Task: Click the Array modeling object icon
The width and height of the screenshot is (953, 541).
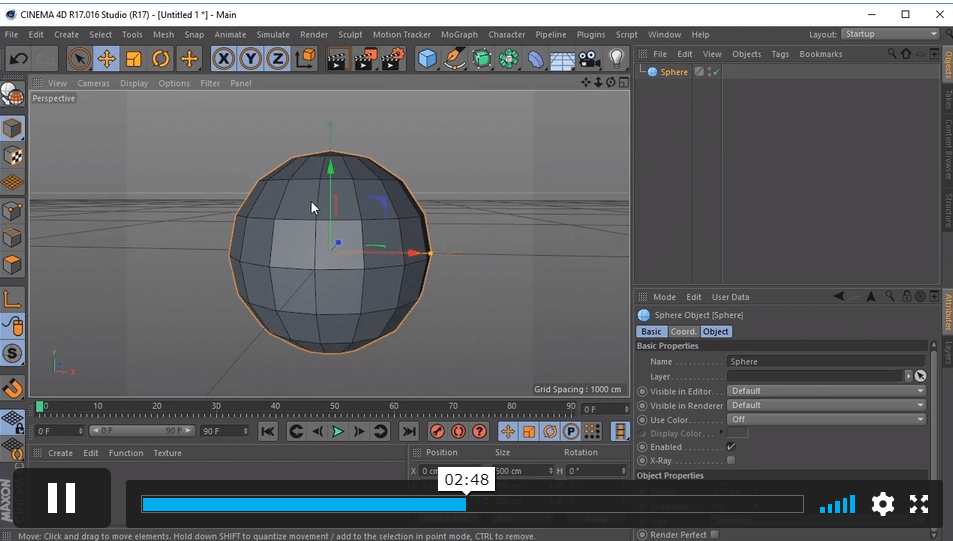Action: [x=509, y=59]
